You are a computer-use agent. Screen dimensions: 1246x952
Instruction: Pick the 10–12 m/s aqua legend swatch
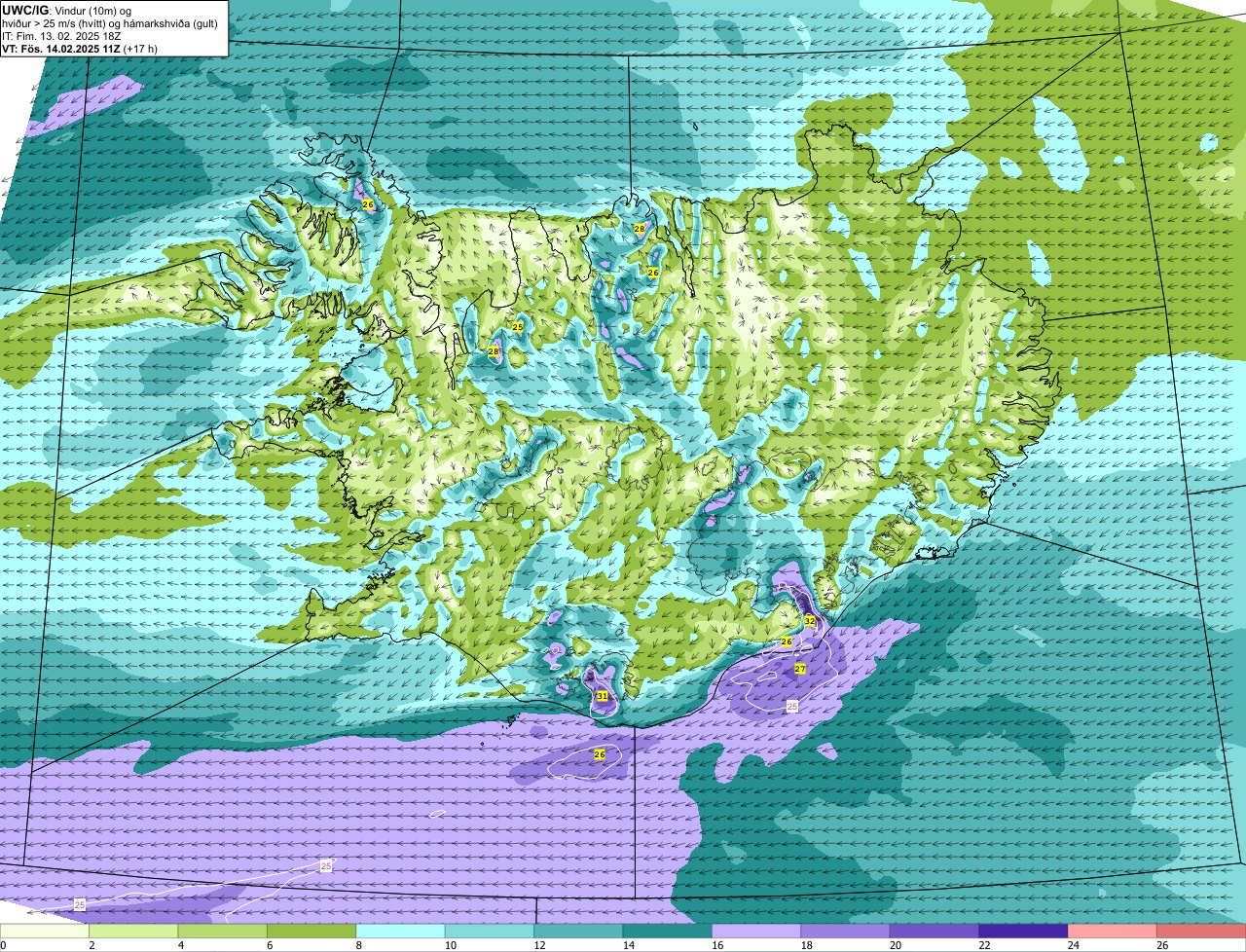click(490, 931)
